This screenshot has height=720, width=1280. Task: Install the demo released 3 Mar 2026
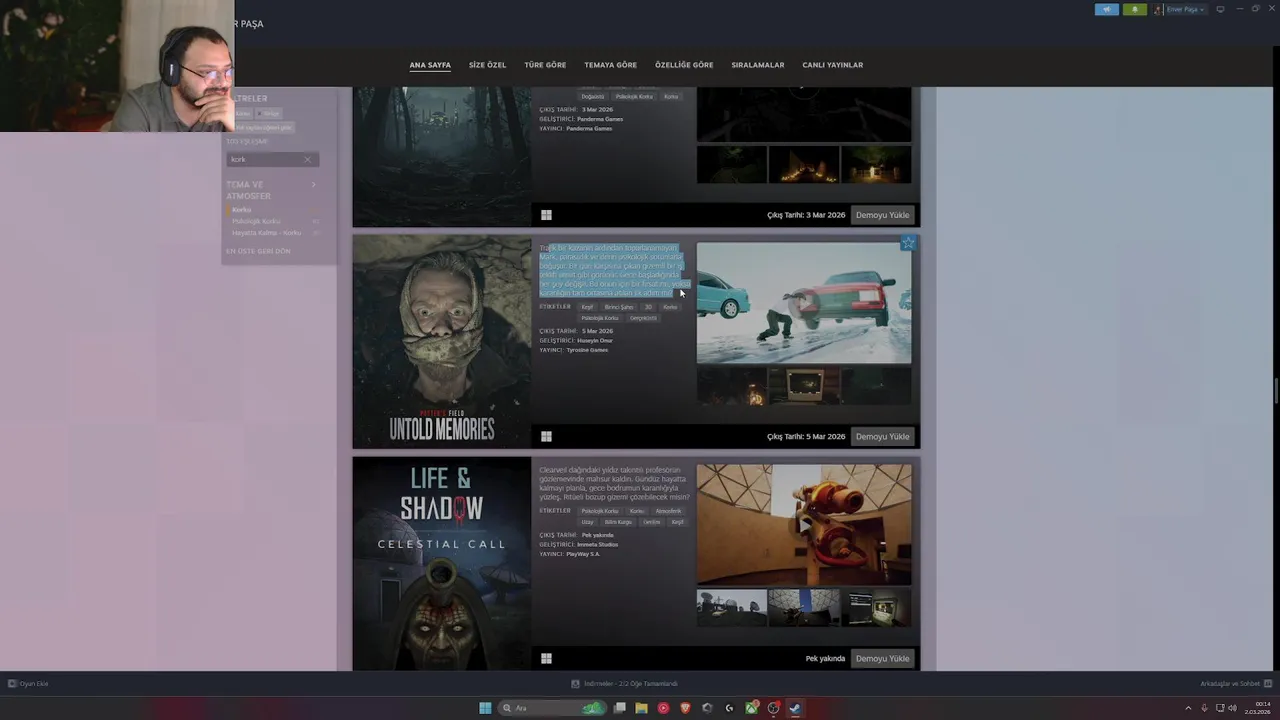pos(882,215)
